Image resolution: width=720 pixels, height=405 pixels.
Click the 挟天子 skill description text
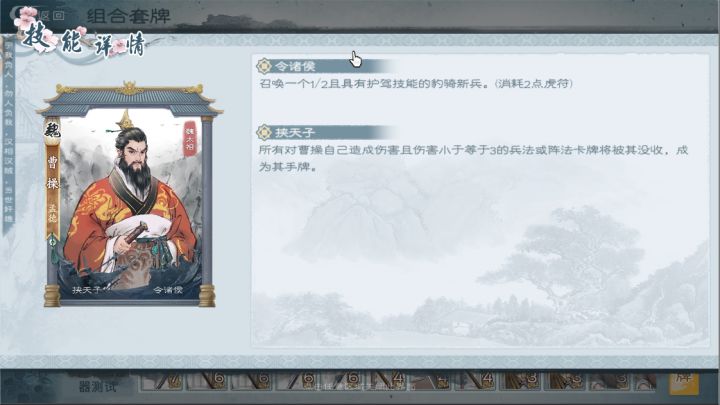point(473,158)
